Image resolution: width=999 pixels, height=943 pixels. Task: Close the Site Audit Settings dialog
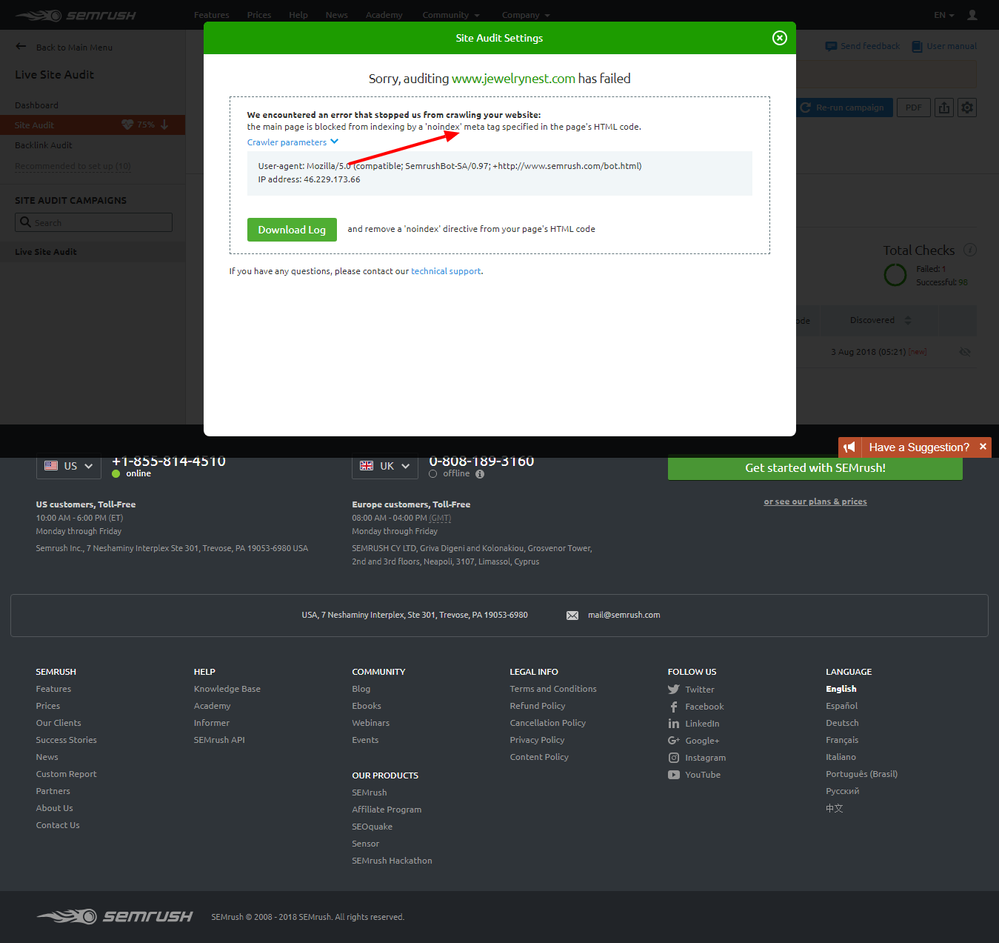[779, 38]
